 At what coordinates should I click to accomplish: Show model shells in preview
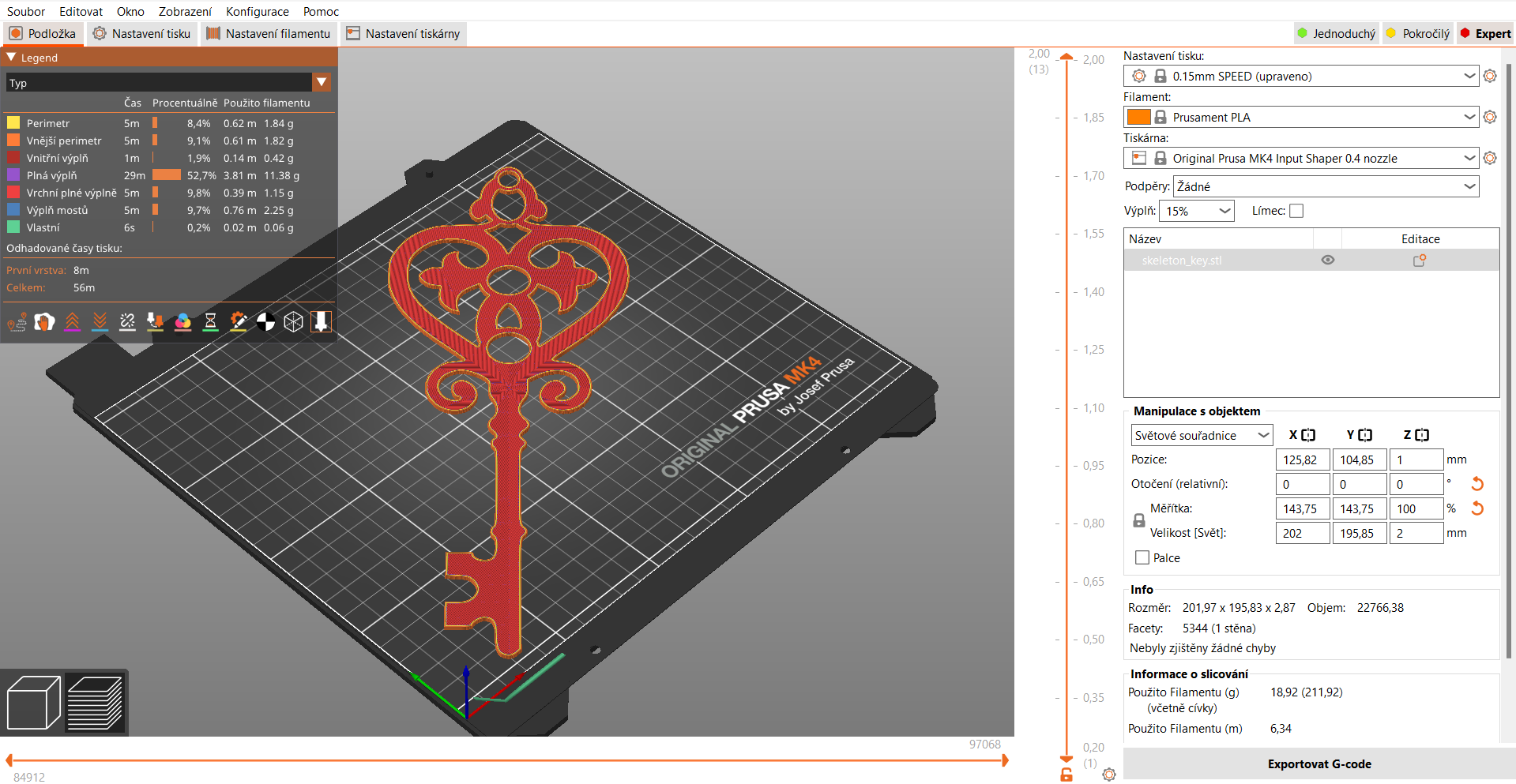pos(293,321)
